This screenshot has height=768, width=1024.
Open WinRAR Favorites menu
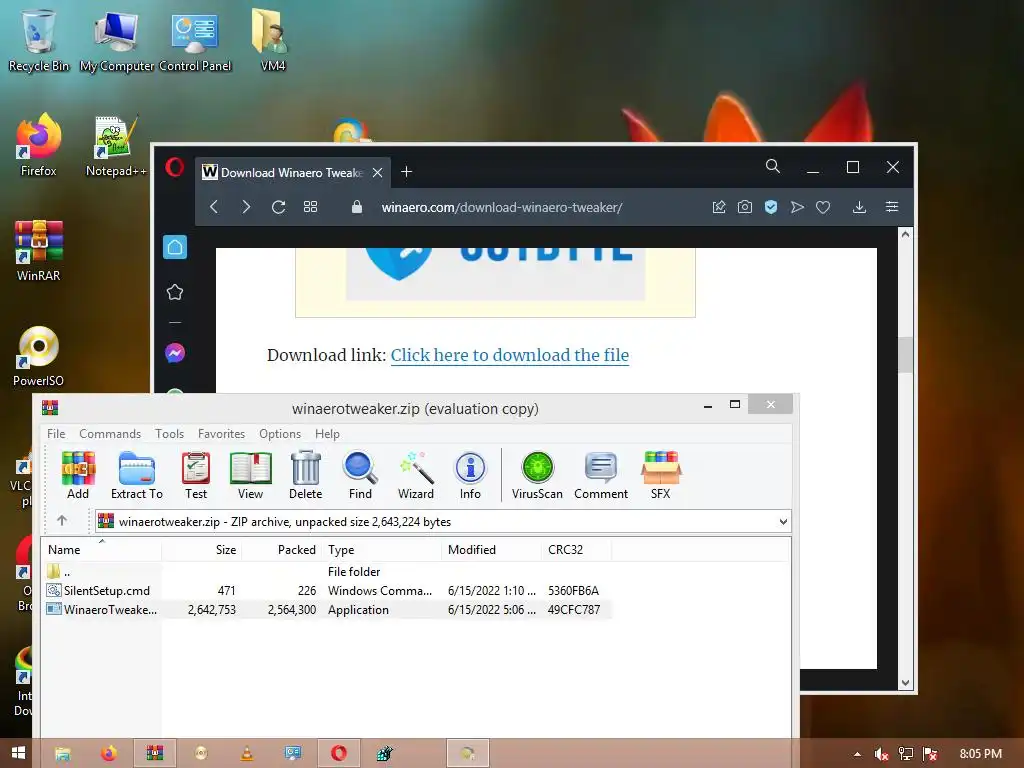point(221,434)
